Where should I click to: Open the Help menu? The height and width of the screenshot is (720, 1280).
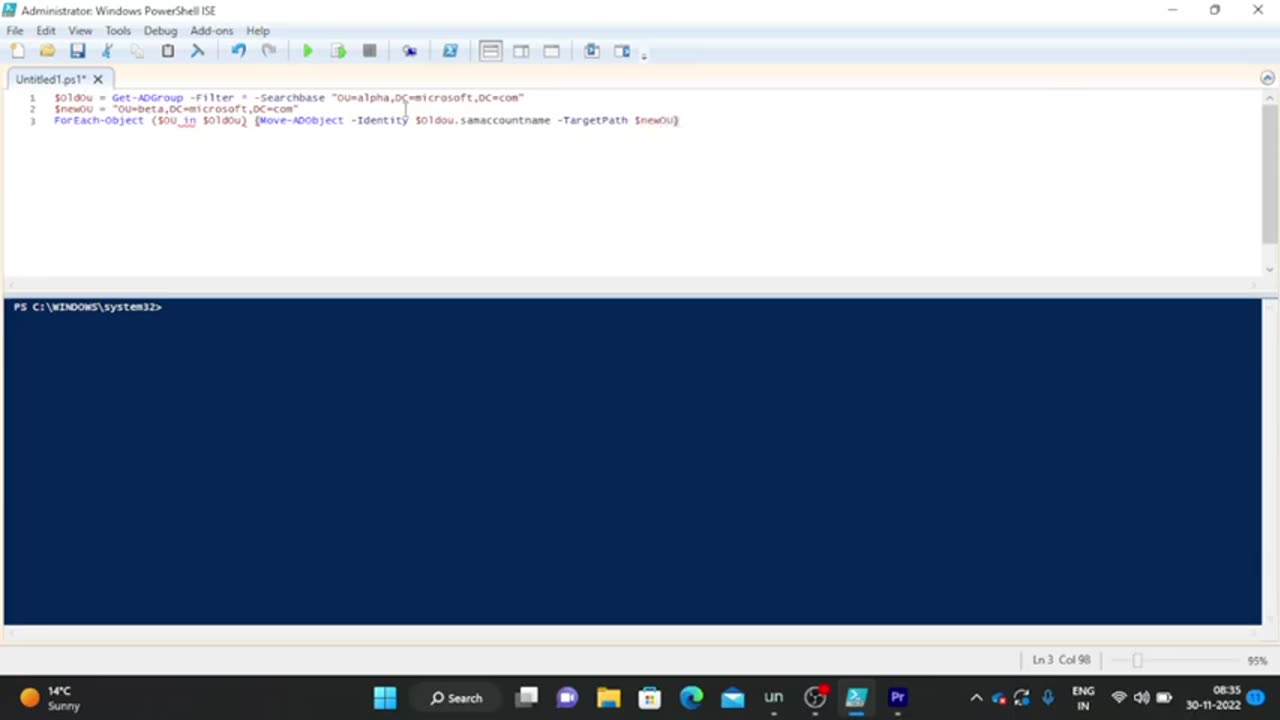click(258, 31)
